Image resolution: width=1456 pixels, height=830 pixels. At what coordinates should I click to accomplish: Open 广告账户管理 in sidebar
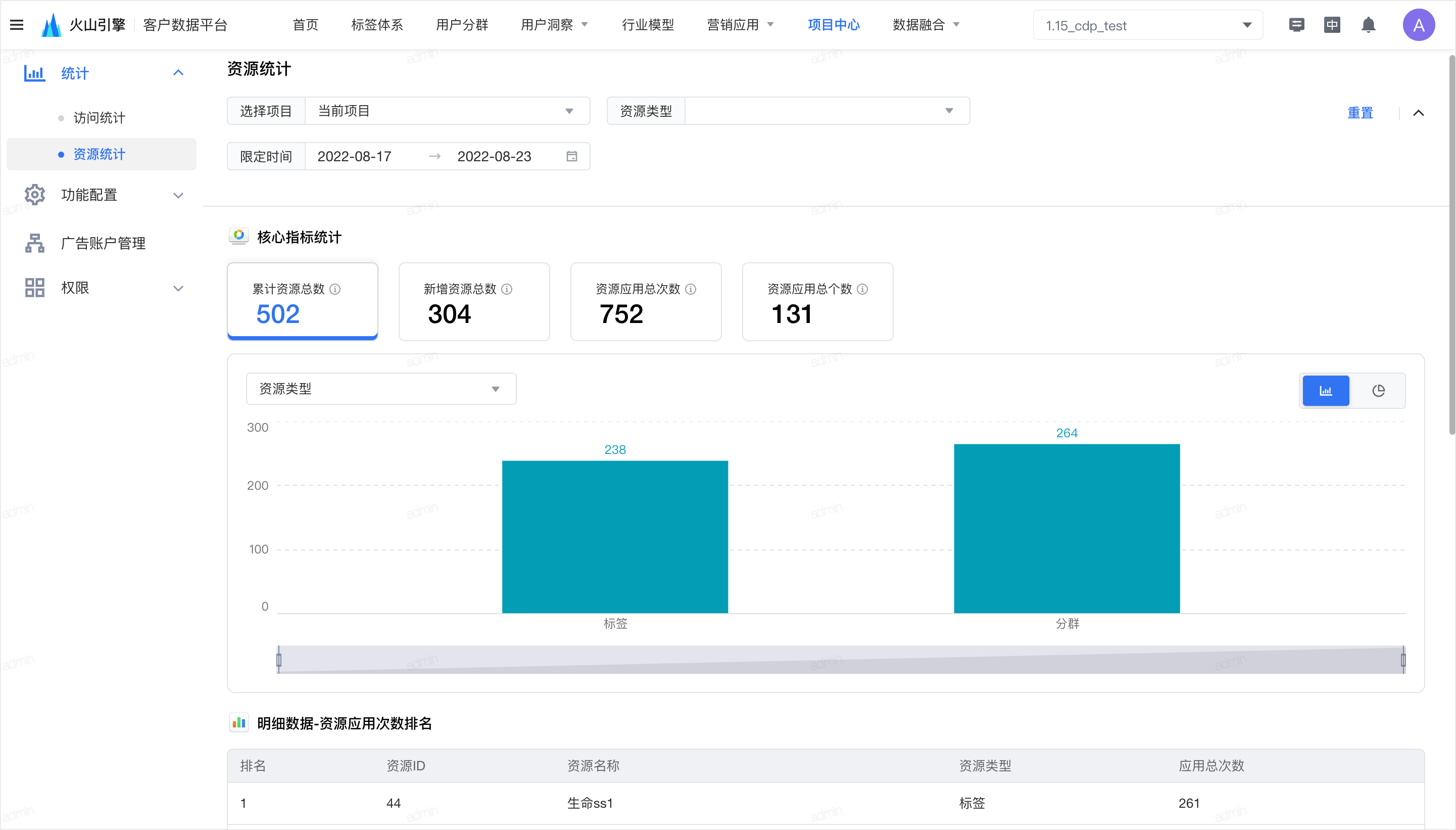click(103, 244)
